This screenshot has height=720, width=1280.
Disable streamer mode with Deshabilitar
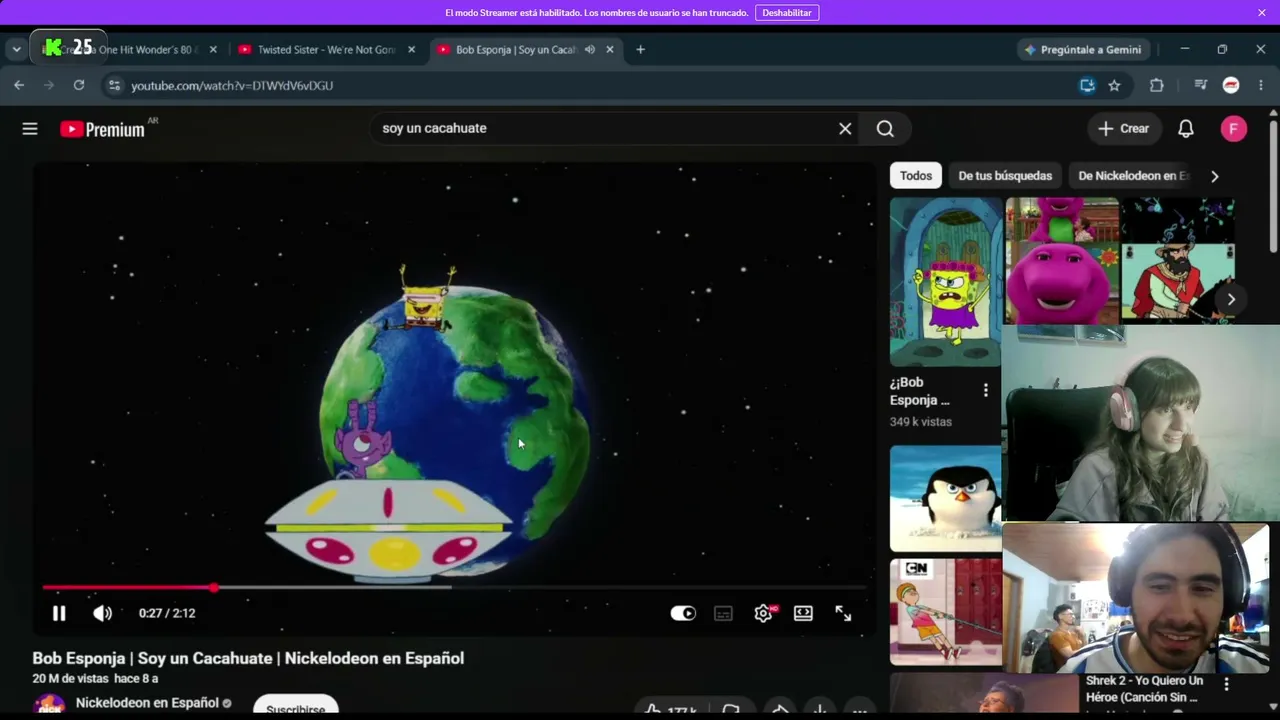pos(787,13)
